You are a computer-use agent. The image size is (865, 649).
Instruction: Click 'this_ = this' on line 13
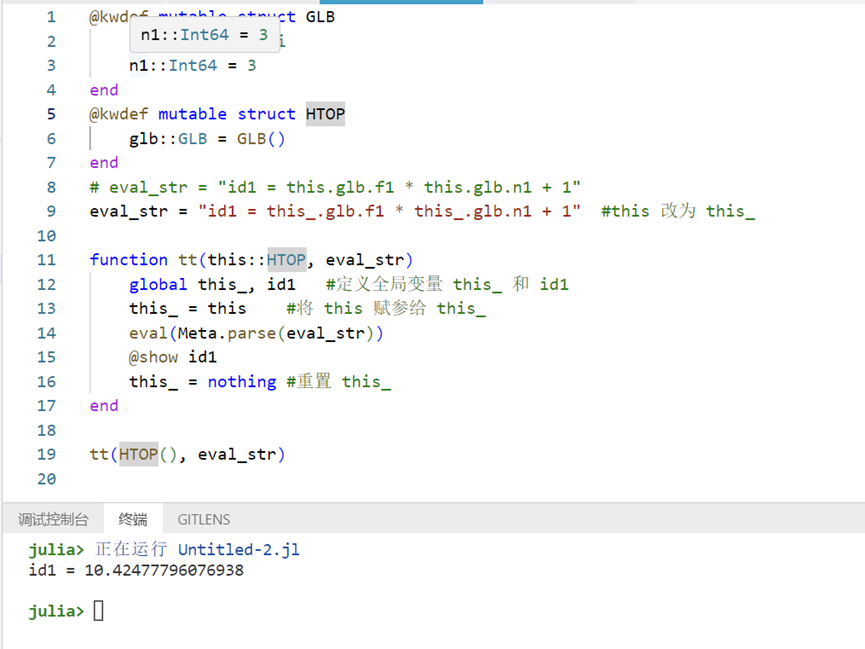click(188, 308)
